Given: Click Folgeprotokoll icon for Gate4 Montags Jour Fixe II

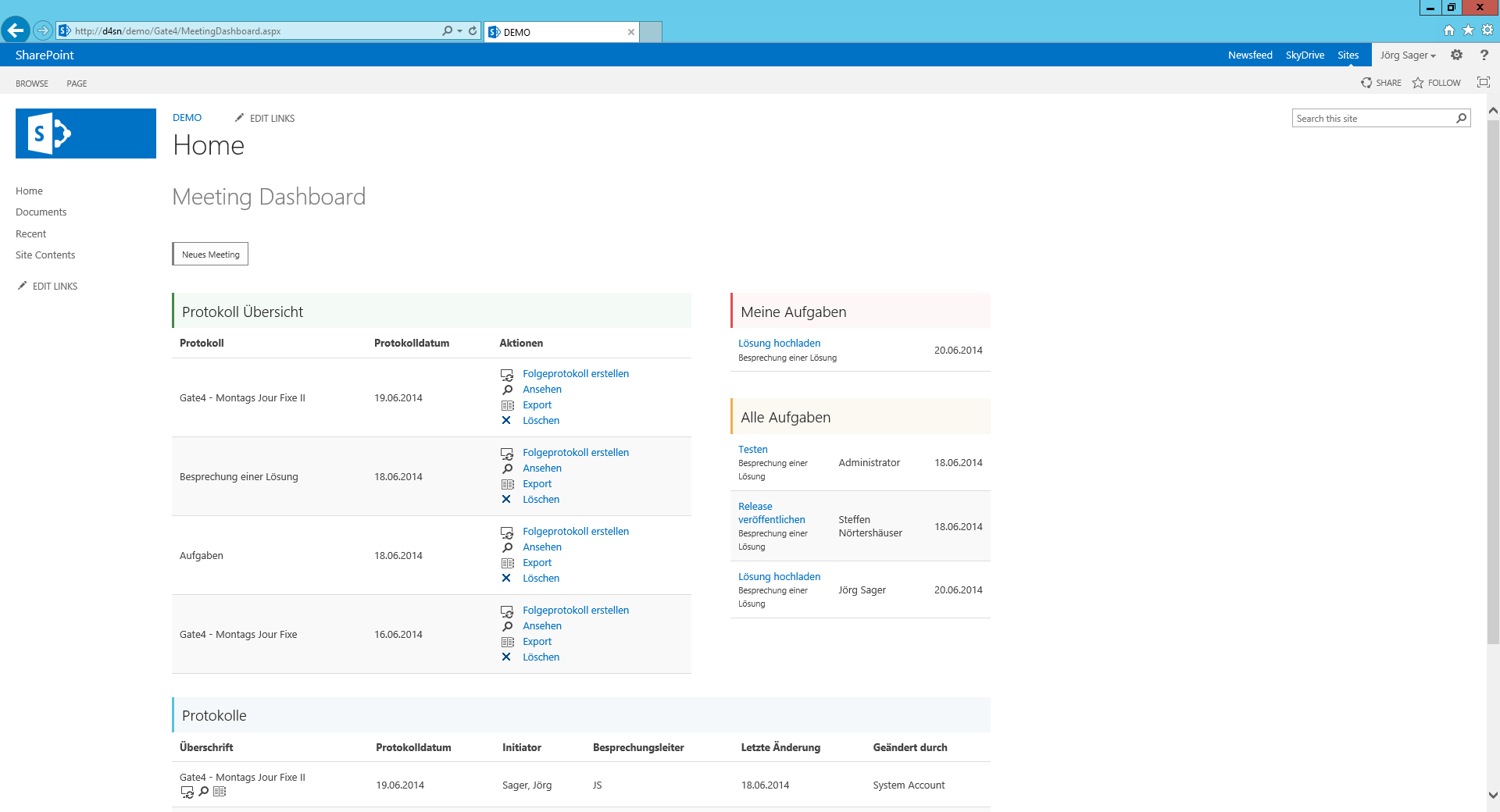Looking at the screenshot, I should click(507, 374).
